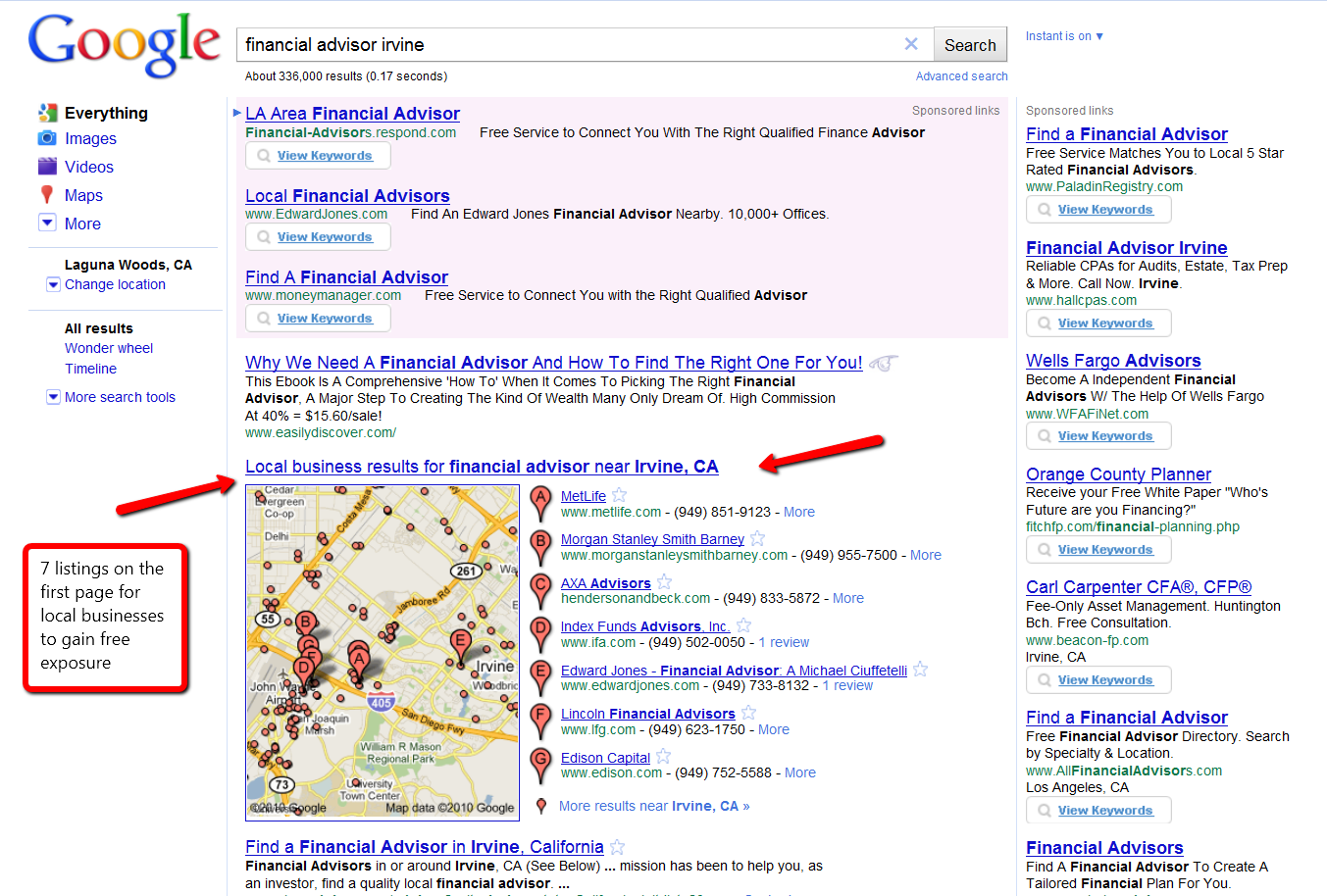
Task: Click map marker C beside AXA Advisors
Action: pos(540,590)
